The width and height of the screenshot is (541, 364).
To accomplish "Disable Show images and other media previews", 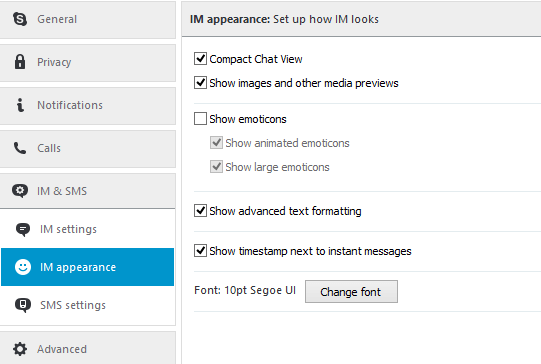I will (200, 83).
